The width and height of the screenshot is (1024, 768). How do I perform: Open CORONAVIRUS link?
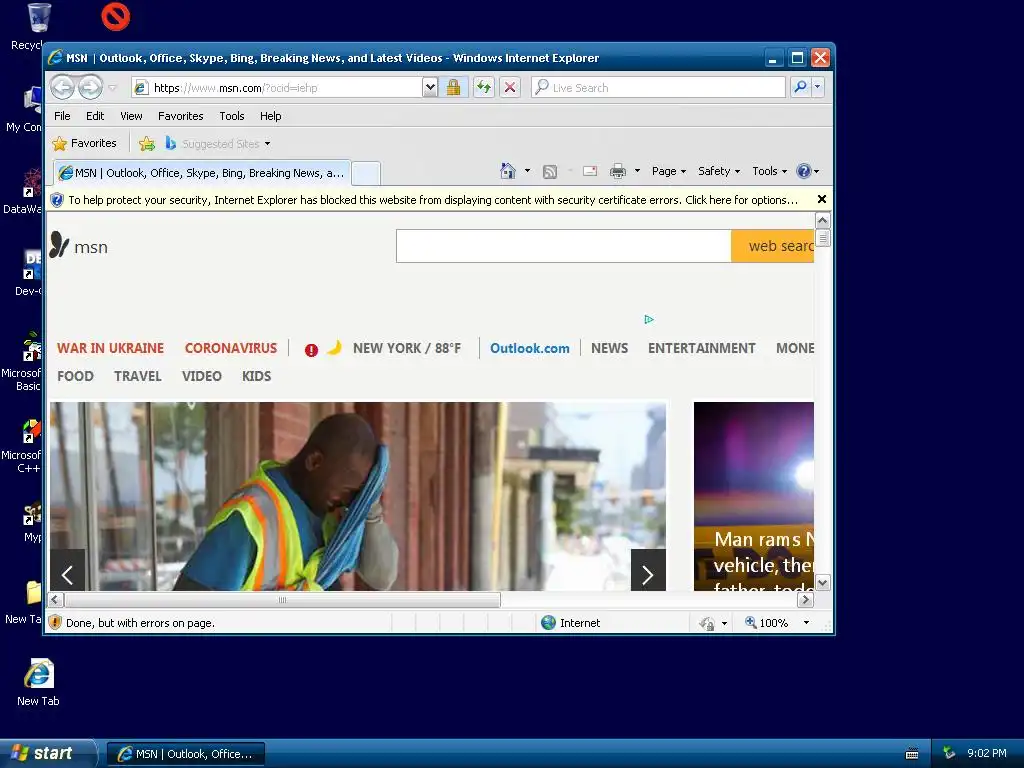coord(231,348)
